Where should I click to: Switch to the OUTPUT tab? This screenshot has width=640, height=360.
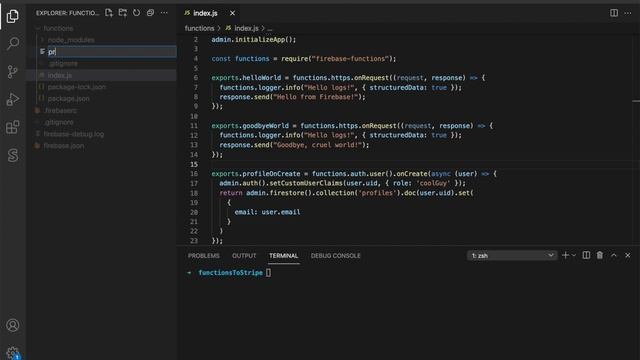coord(244,256)
